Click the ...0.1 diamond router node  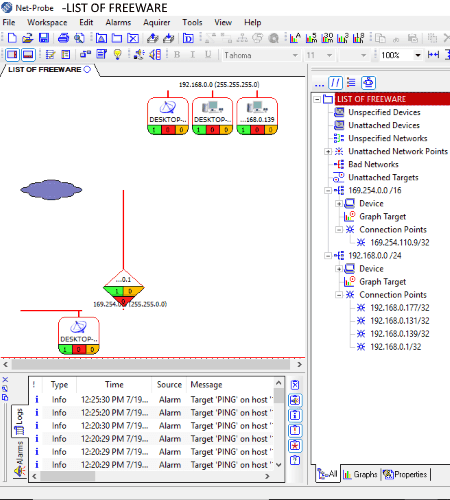point(124,288)
